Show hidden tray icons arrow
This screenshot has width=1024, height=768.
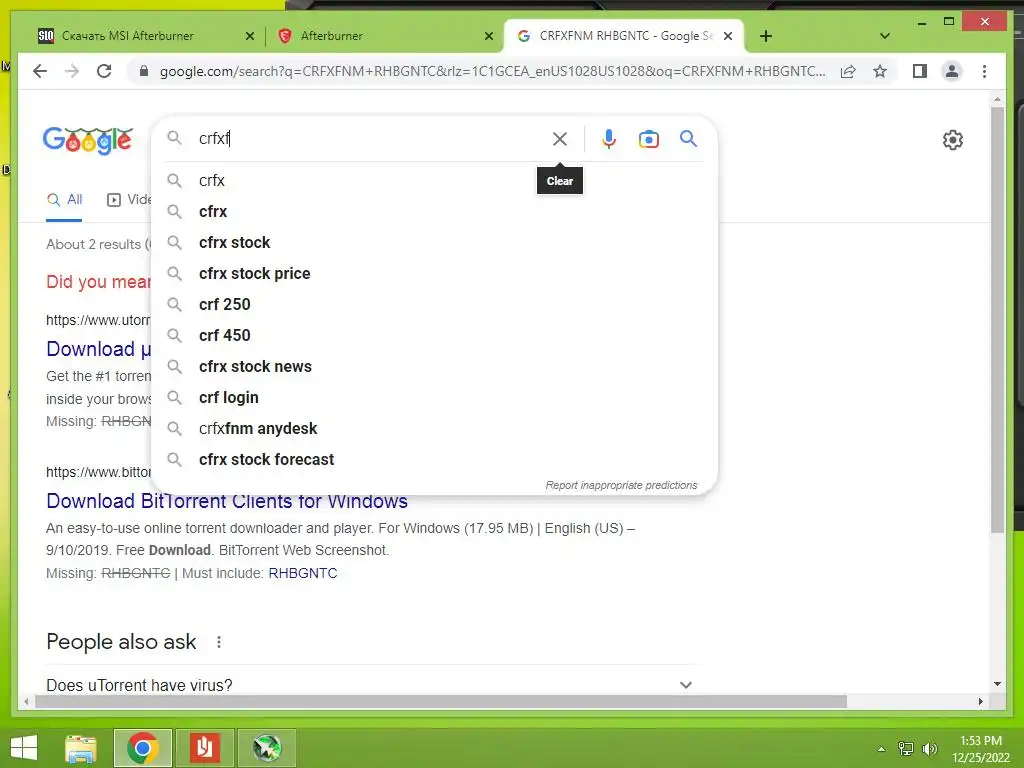882,749
